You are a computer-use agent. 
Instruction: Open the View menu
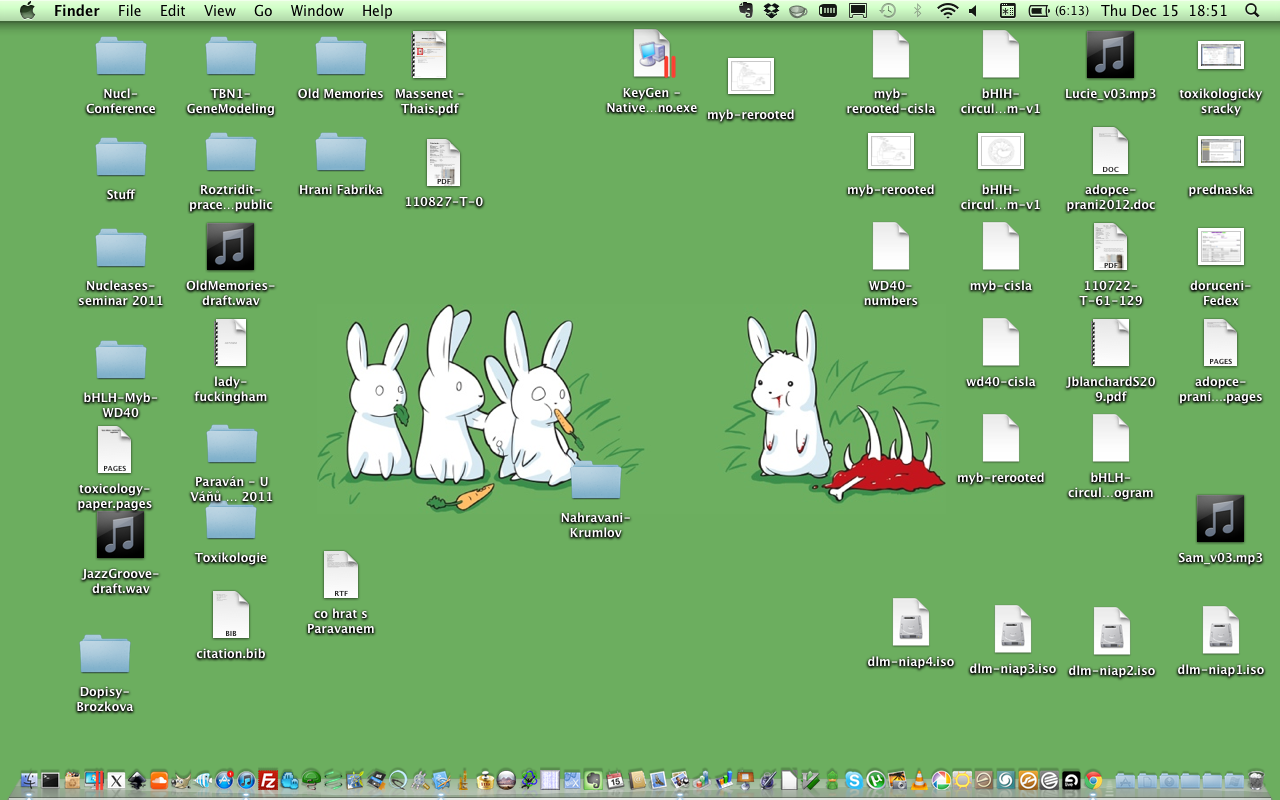(x=219, y=11)
